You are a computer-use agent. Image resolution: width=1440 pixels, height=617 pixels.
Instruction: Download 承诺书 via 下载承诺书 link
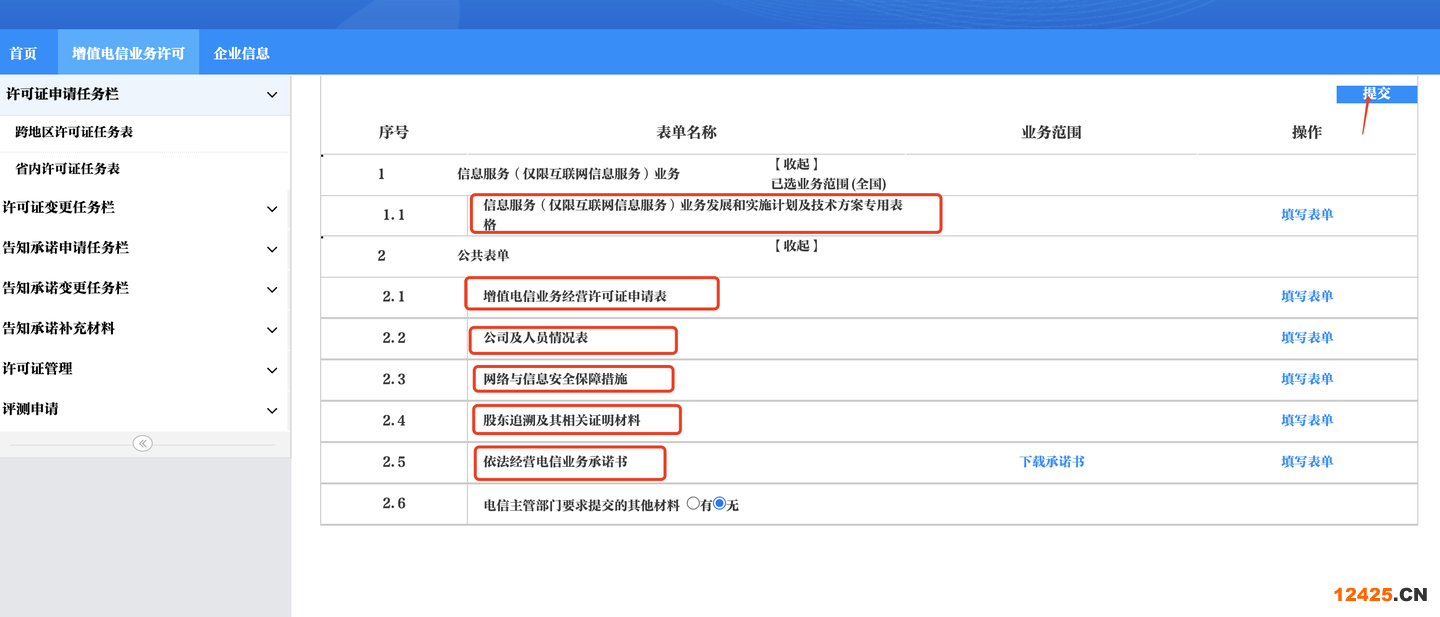tap(1052, 461)
